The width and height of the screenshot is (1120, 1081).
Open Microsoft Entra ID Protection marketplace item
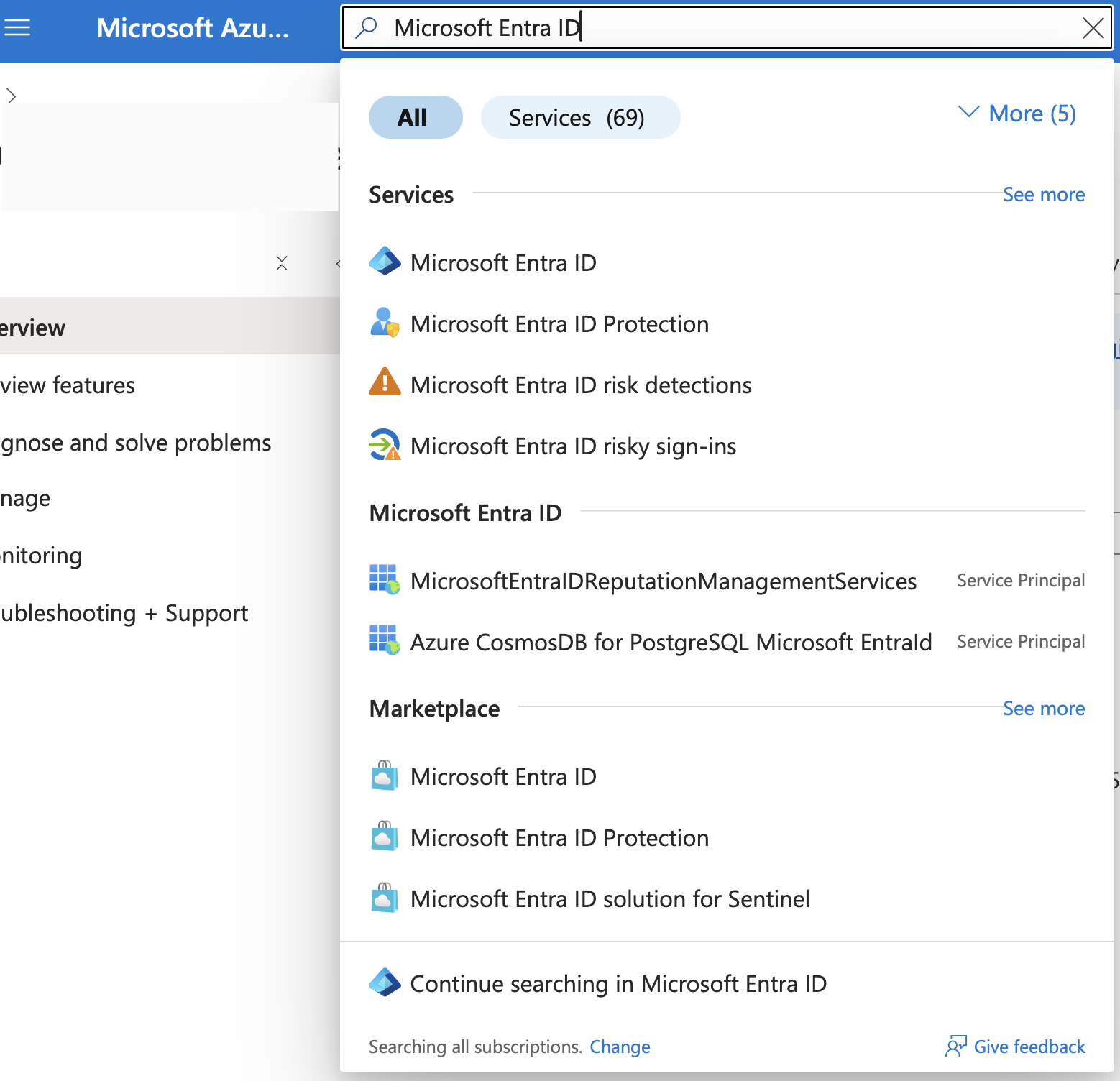pos(559,837)
